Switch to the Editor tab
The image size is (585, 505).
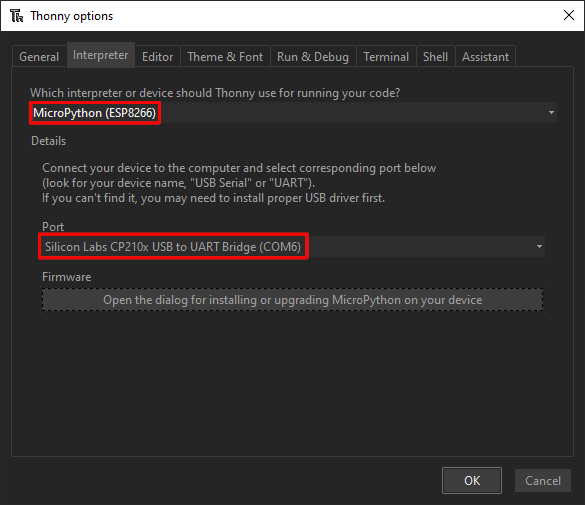pos(157,57)
